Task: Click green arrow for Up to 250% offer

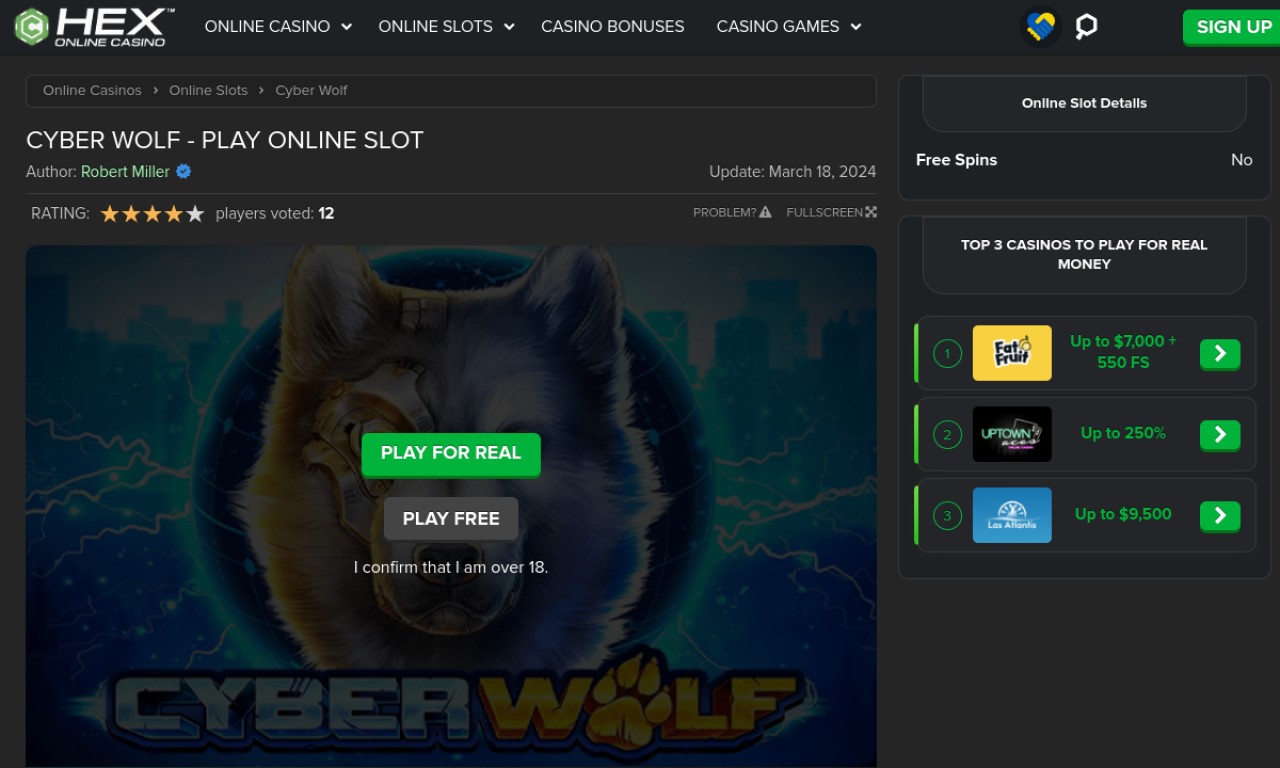Action: 1220,435
